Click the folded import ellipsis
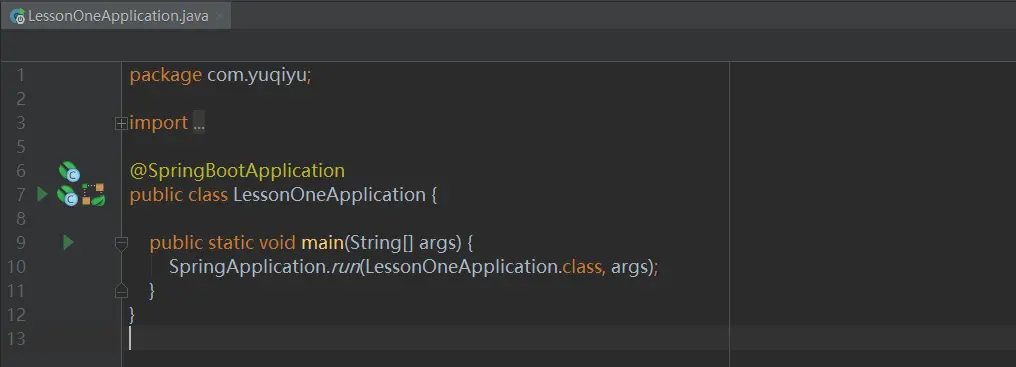The image size is (1016, 367). [199, 123]
